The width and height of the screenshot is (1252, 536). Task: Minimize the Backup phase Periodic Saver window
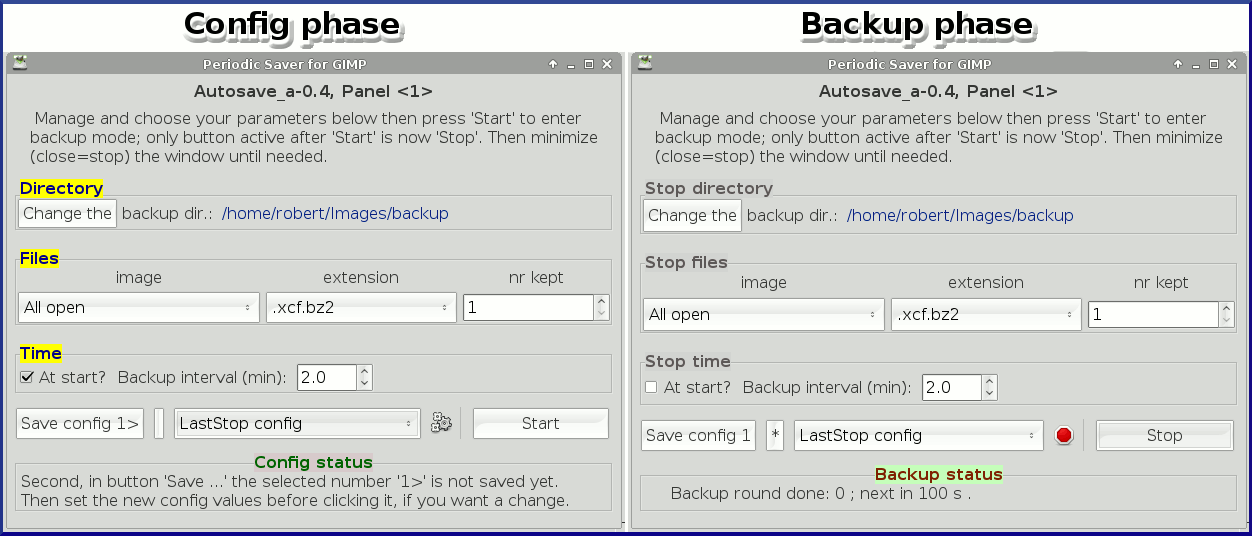pyautogui.click(x=1196, y=65)
